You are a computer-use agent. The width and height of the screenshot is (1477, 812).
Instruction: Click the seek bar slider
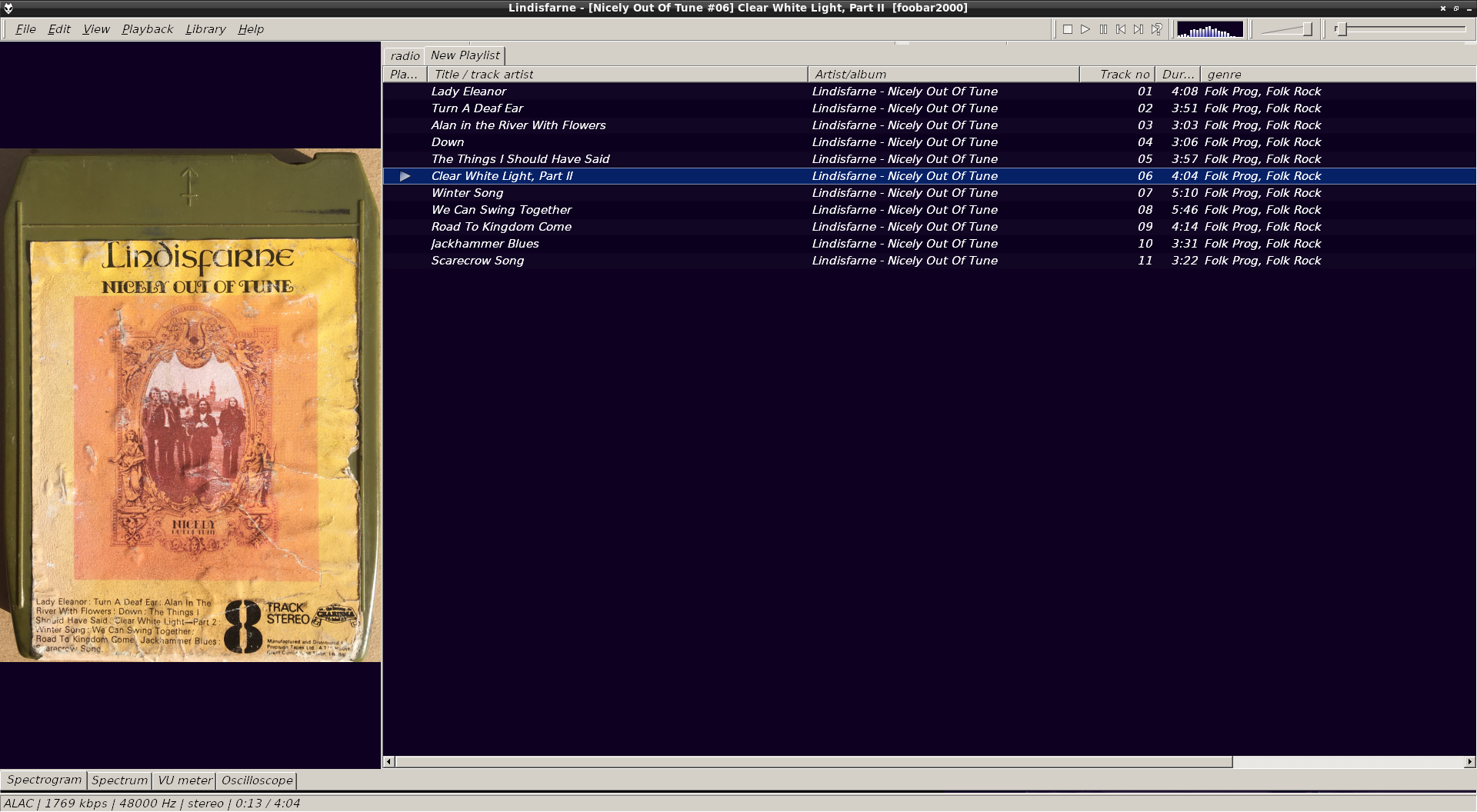tap(1400, 29)
